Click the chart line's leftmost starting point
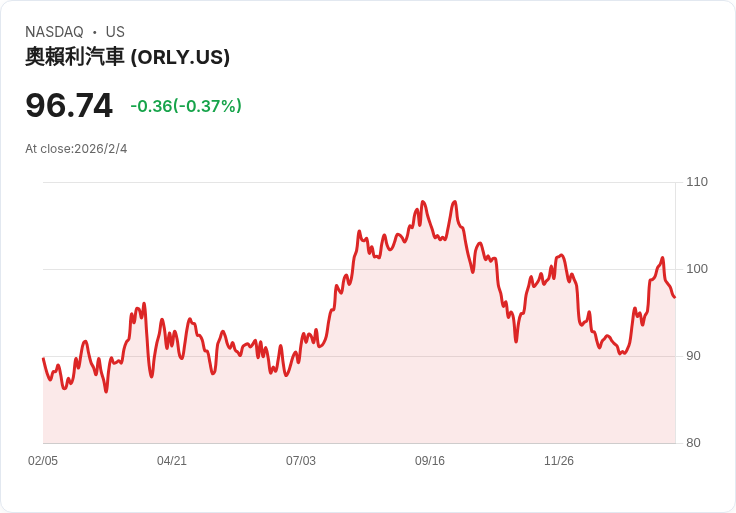736x513 pixels. (x=43, y=358)
